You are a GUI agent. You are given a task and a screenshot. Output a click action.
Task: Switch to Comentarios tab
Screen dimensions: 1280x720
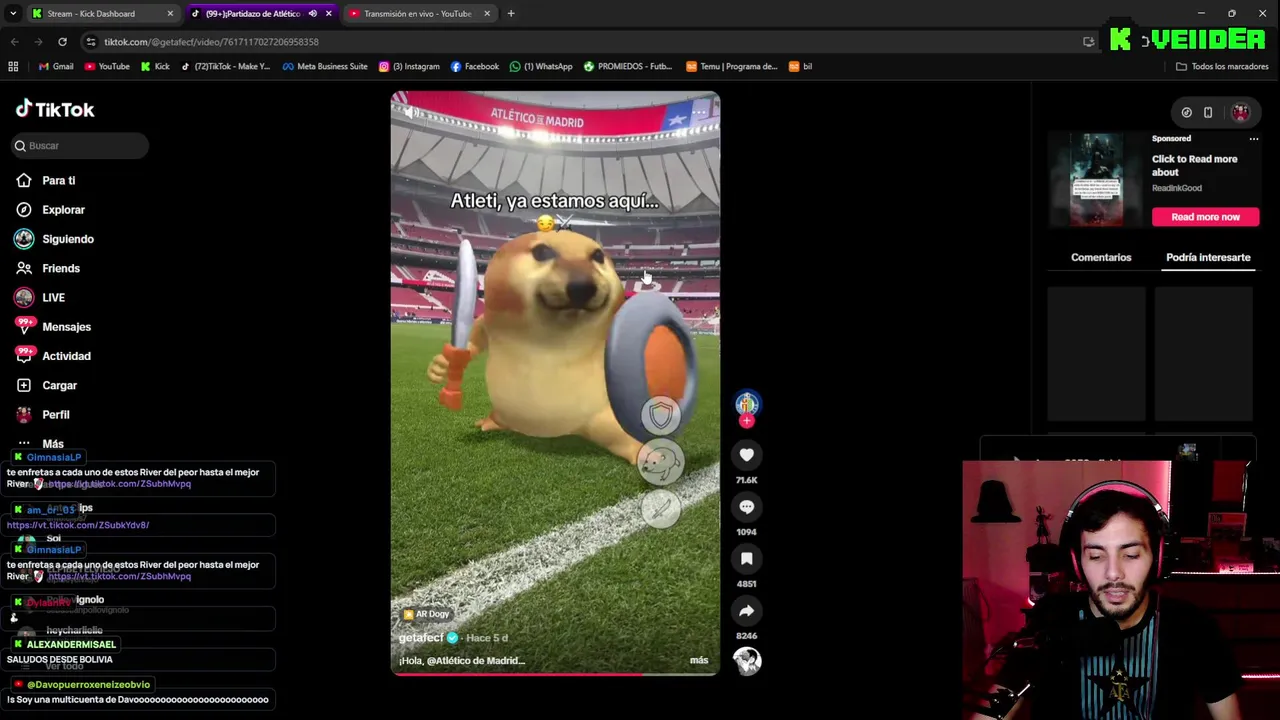click(1101, 257)
